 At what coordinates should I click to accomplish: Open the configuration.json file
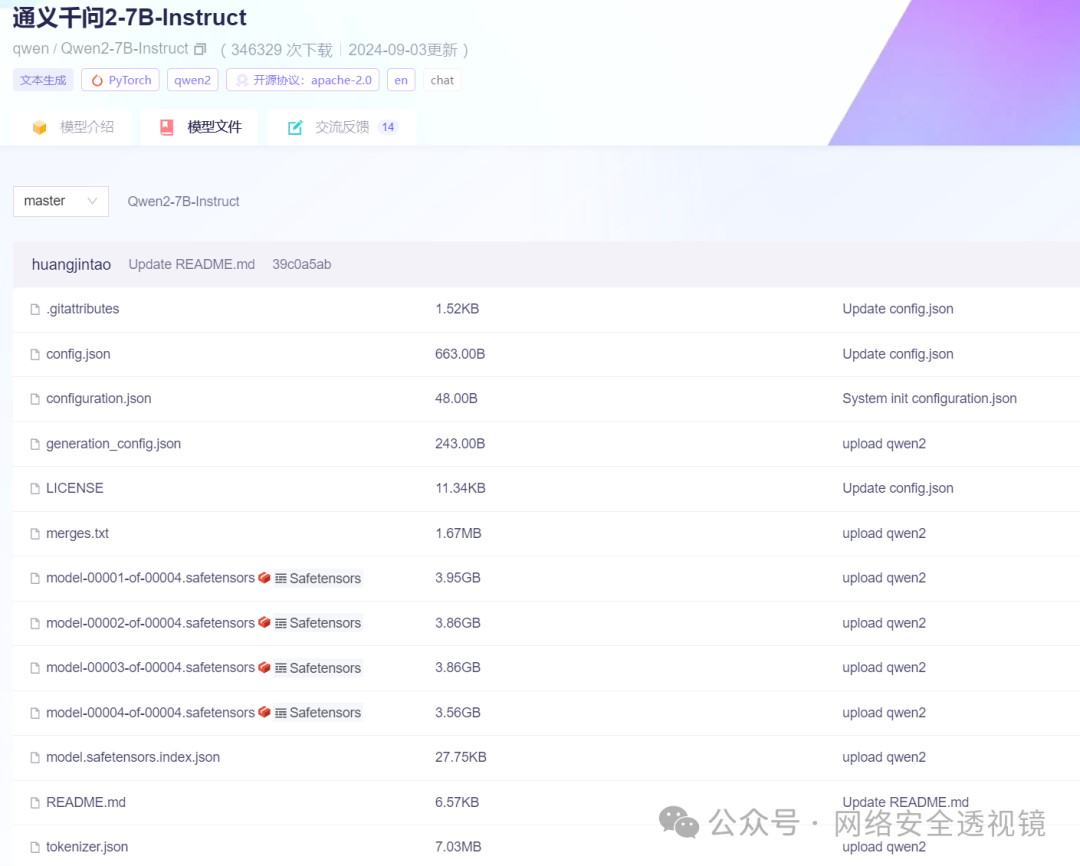click(98, 399)
